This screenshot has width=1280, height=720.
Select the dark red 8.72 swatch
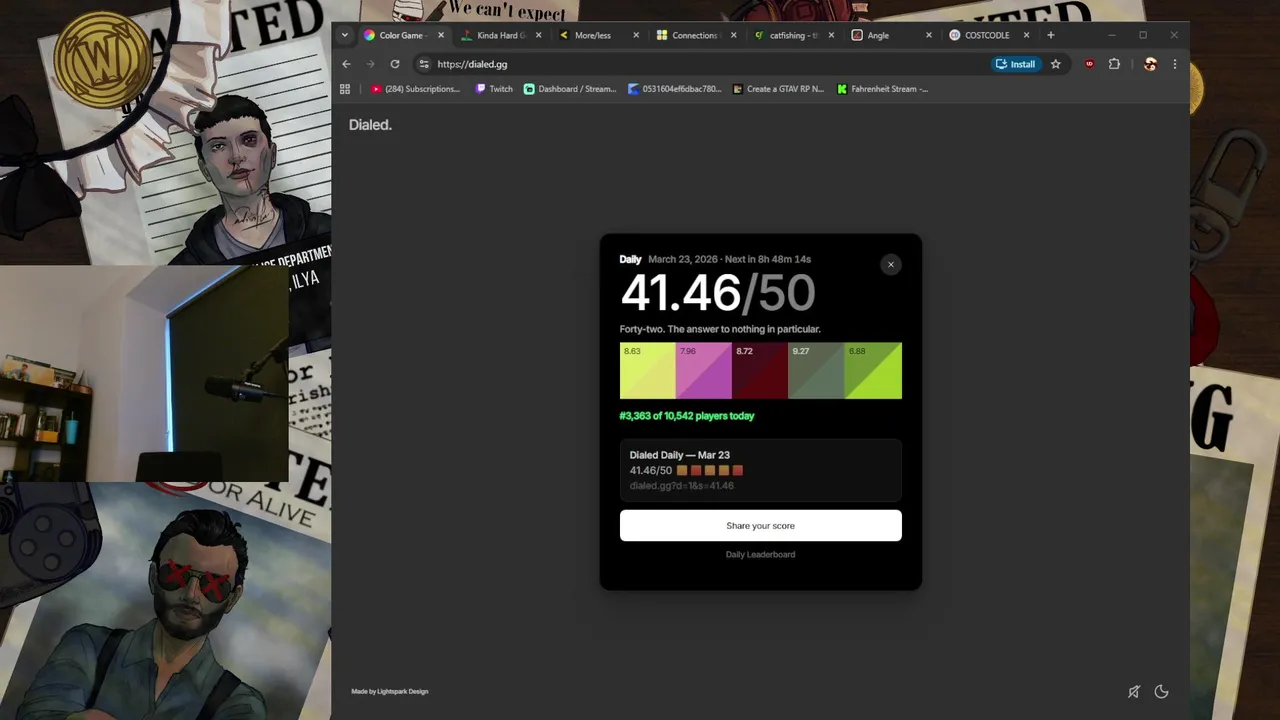[x=760, y=371]
